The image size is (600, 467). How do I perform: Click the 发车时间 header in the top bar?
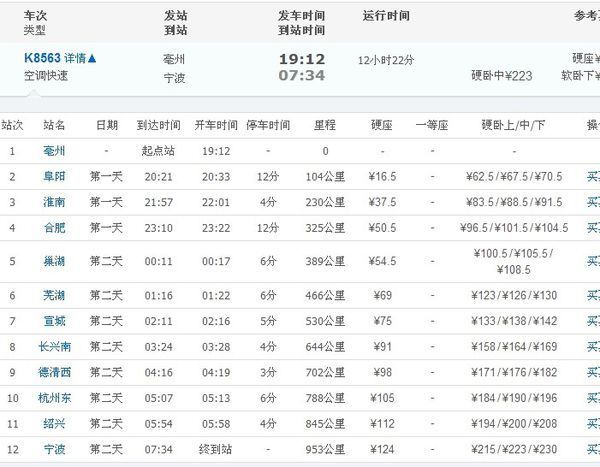click(302, 16)
